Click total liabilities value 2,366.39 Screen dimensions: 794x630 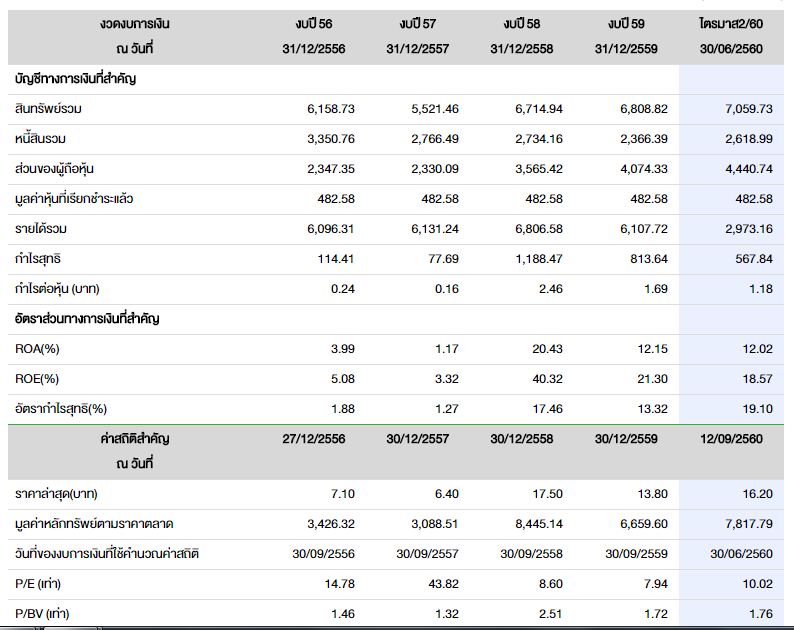[x=644, y=139]
